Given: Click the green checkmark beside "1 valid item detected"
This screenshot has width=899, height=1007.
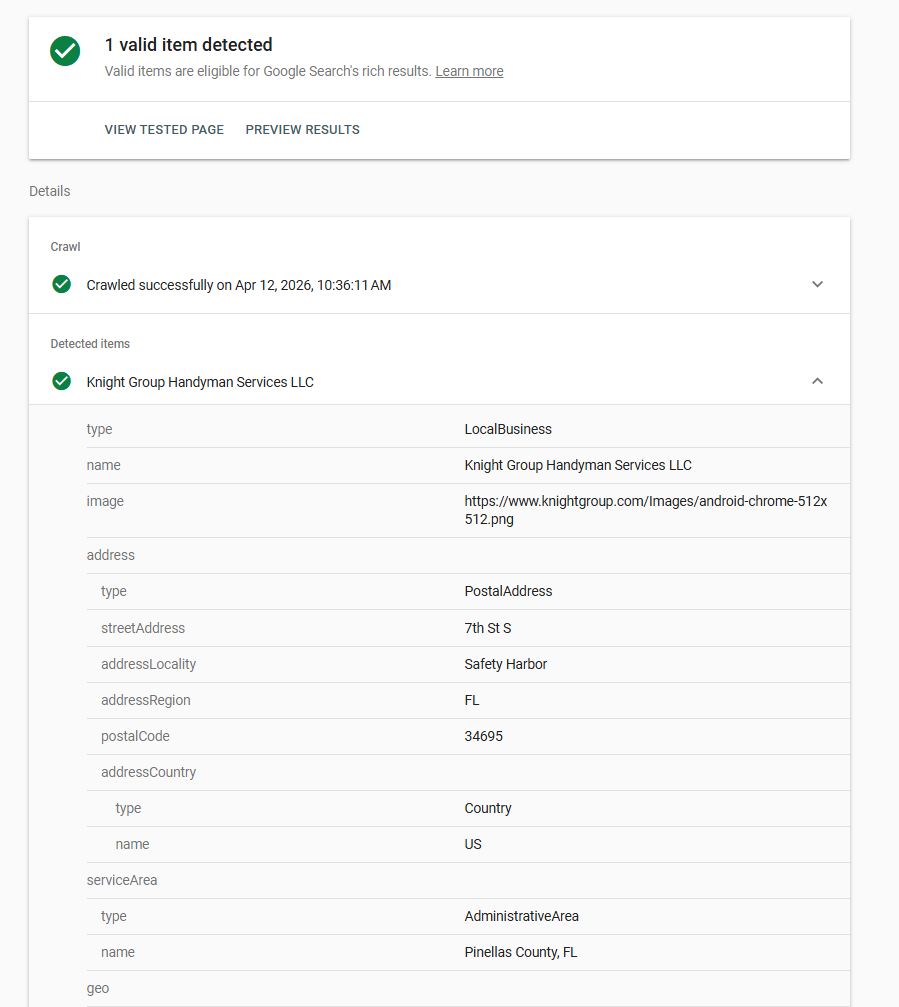Looking at the screenshot, I should point(65,51).
